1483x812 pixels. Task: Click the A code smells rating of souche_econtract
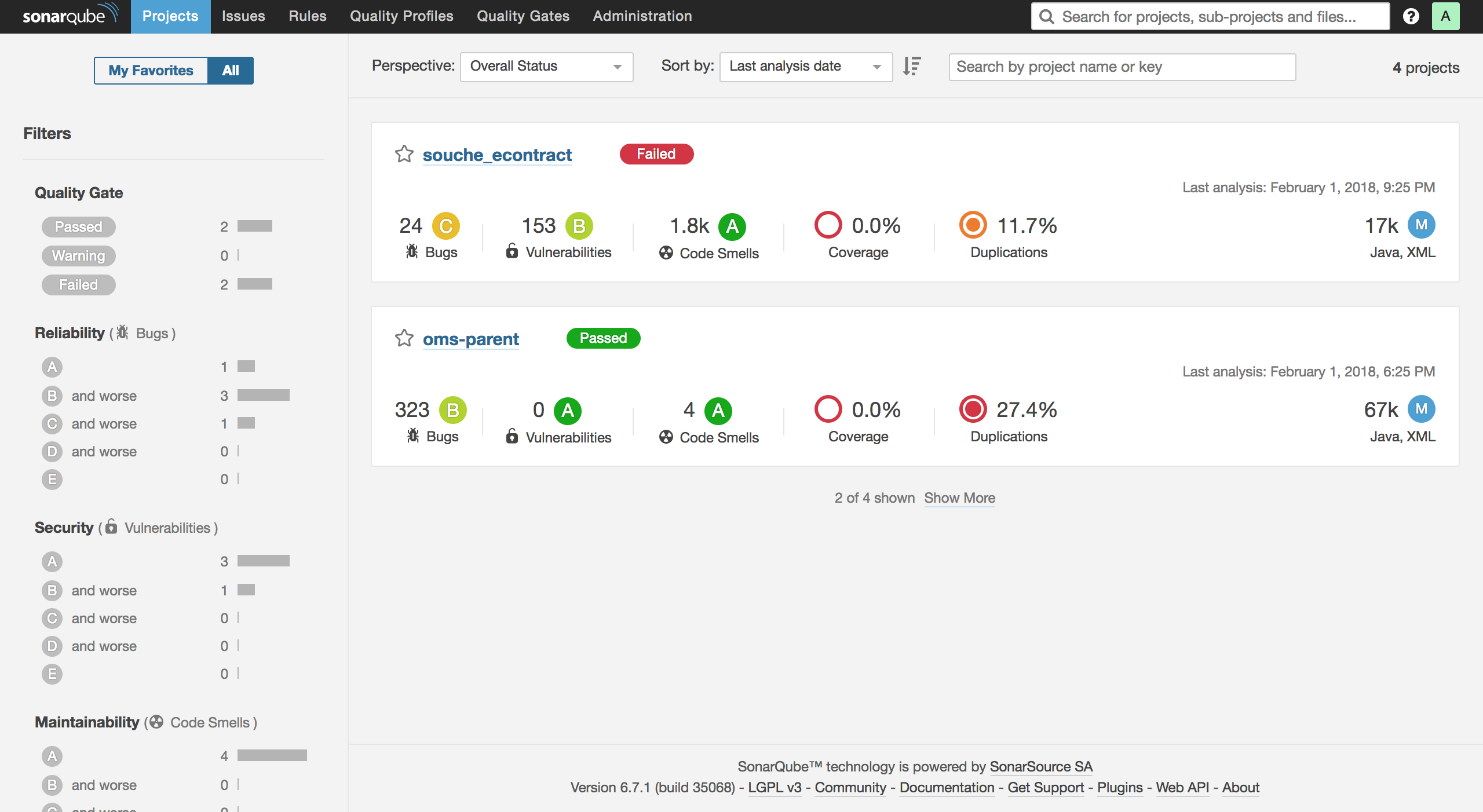[732, 226]
